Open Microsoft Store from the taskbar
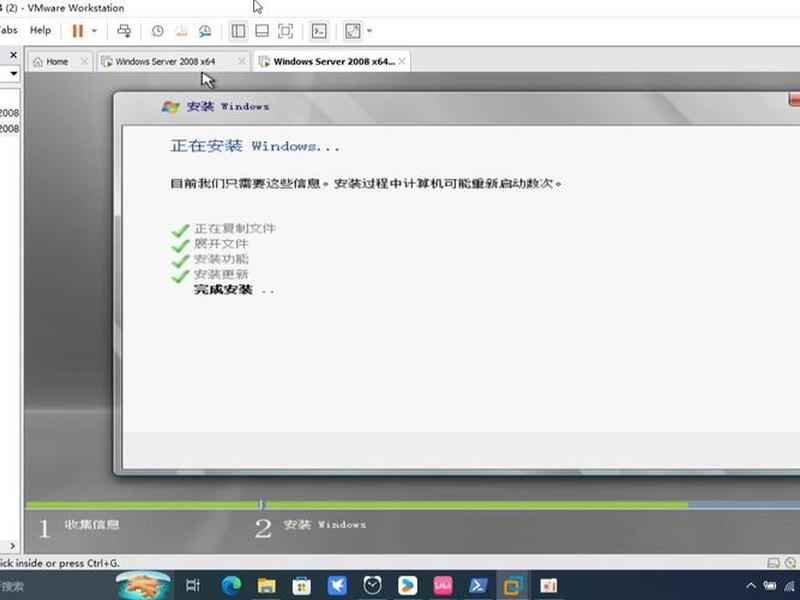Image resolution: width=800 pixels, height=600 pixels. (302, 585)
